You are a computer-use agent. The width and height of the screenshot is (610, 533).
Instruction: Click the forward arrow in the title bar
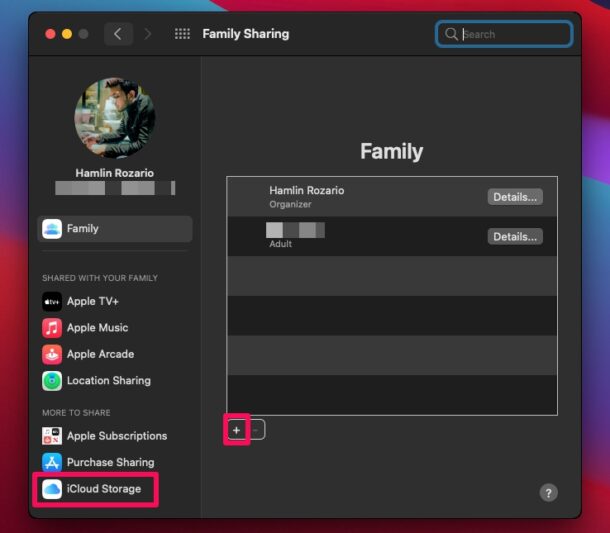point(147,34)
